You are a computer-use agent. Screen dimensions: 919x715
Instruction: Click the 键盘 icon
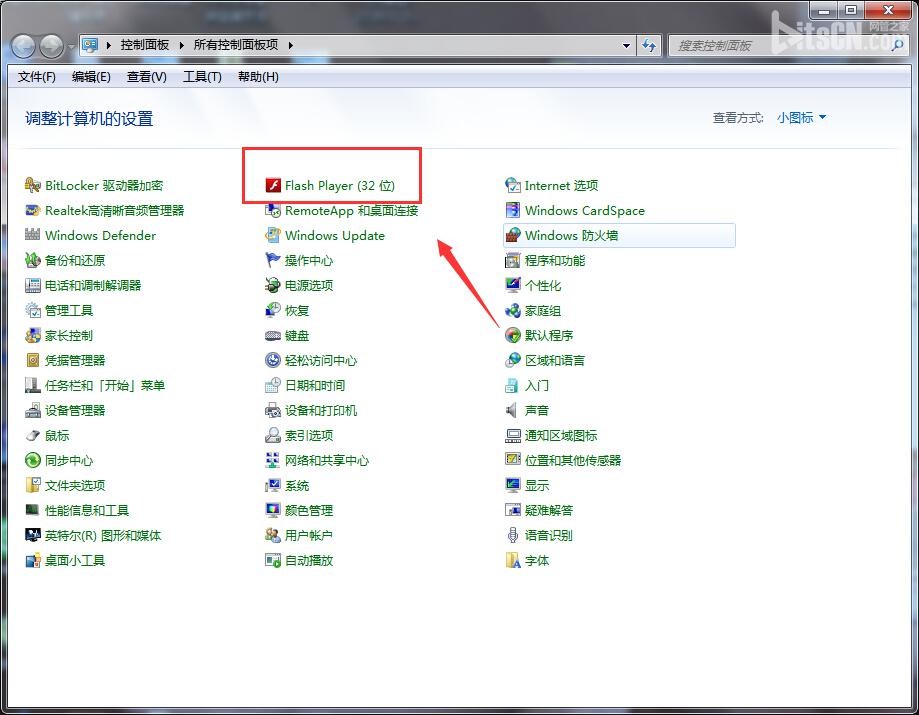pos(273,335)
